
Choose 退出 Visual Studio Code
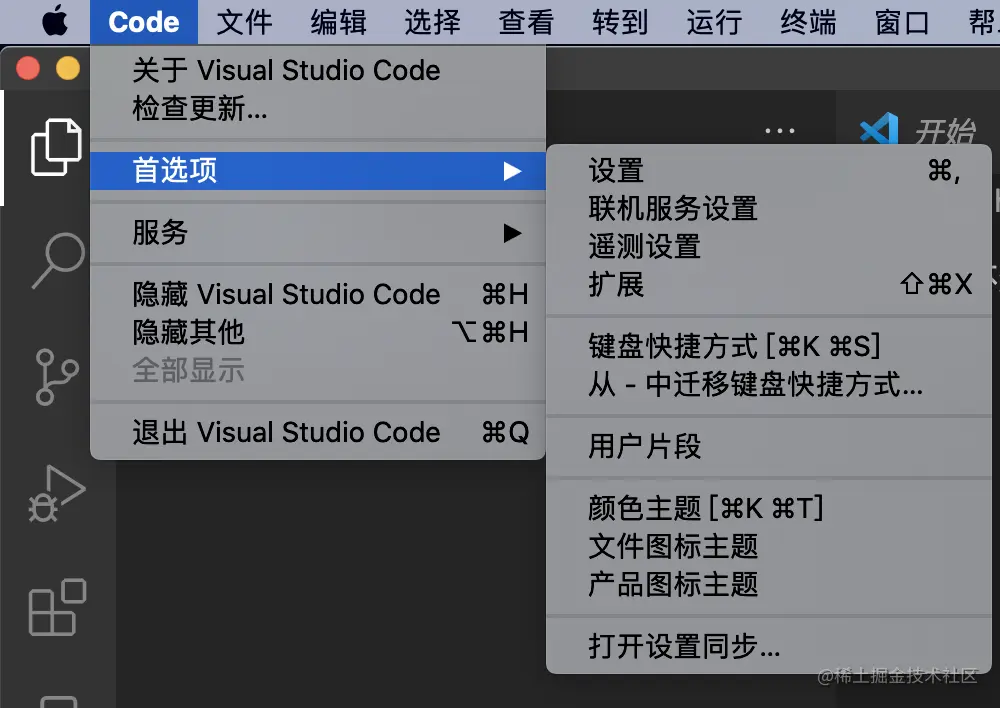pyautogui.click(x=318, y=432)
